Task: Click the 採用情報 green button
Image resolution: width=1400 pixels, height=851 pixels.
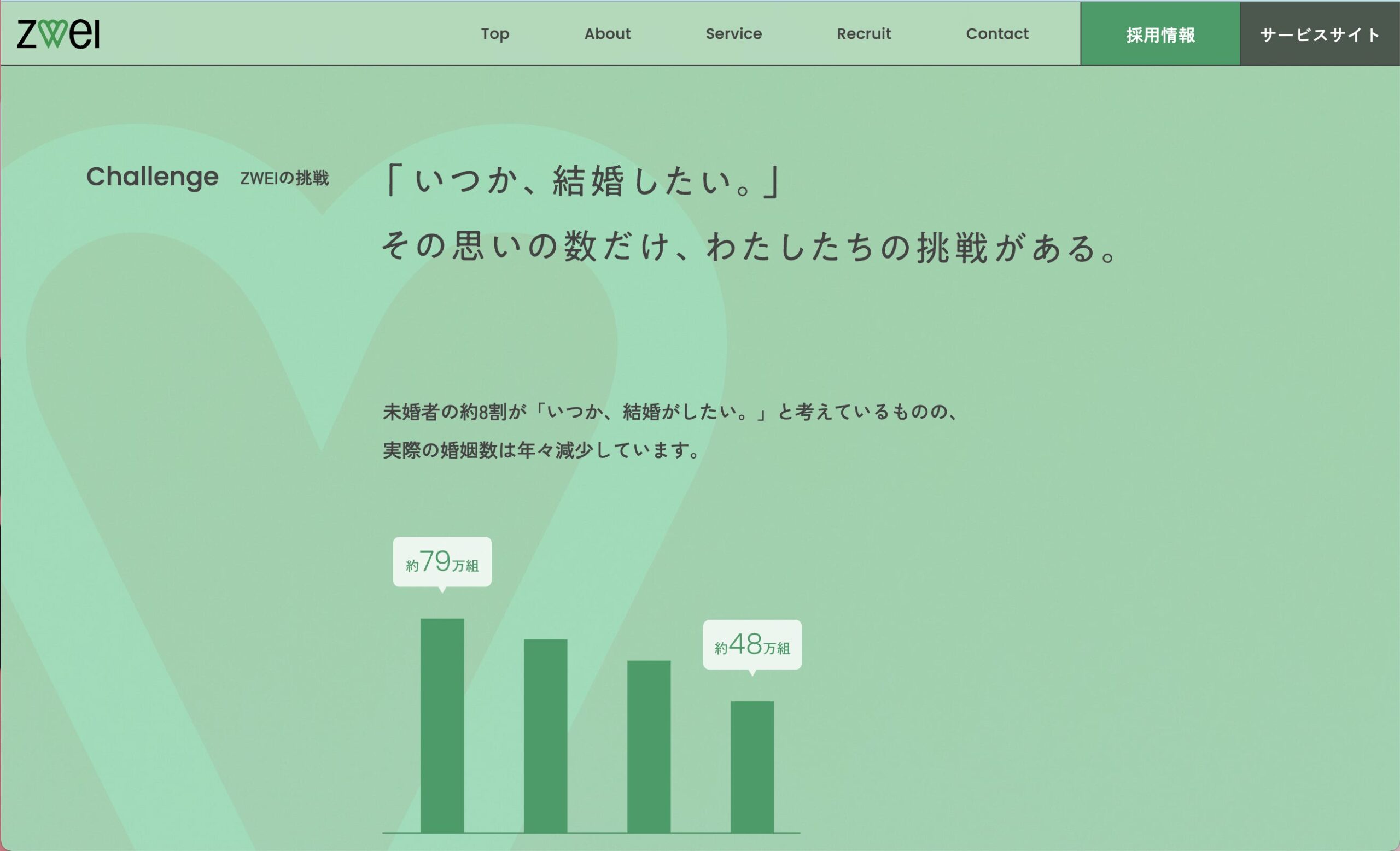Action: tap(1160, 34)
